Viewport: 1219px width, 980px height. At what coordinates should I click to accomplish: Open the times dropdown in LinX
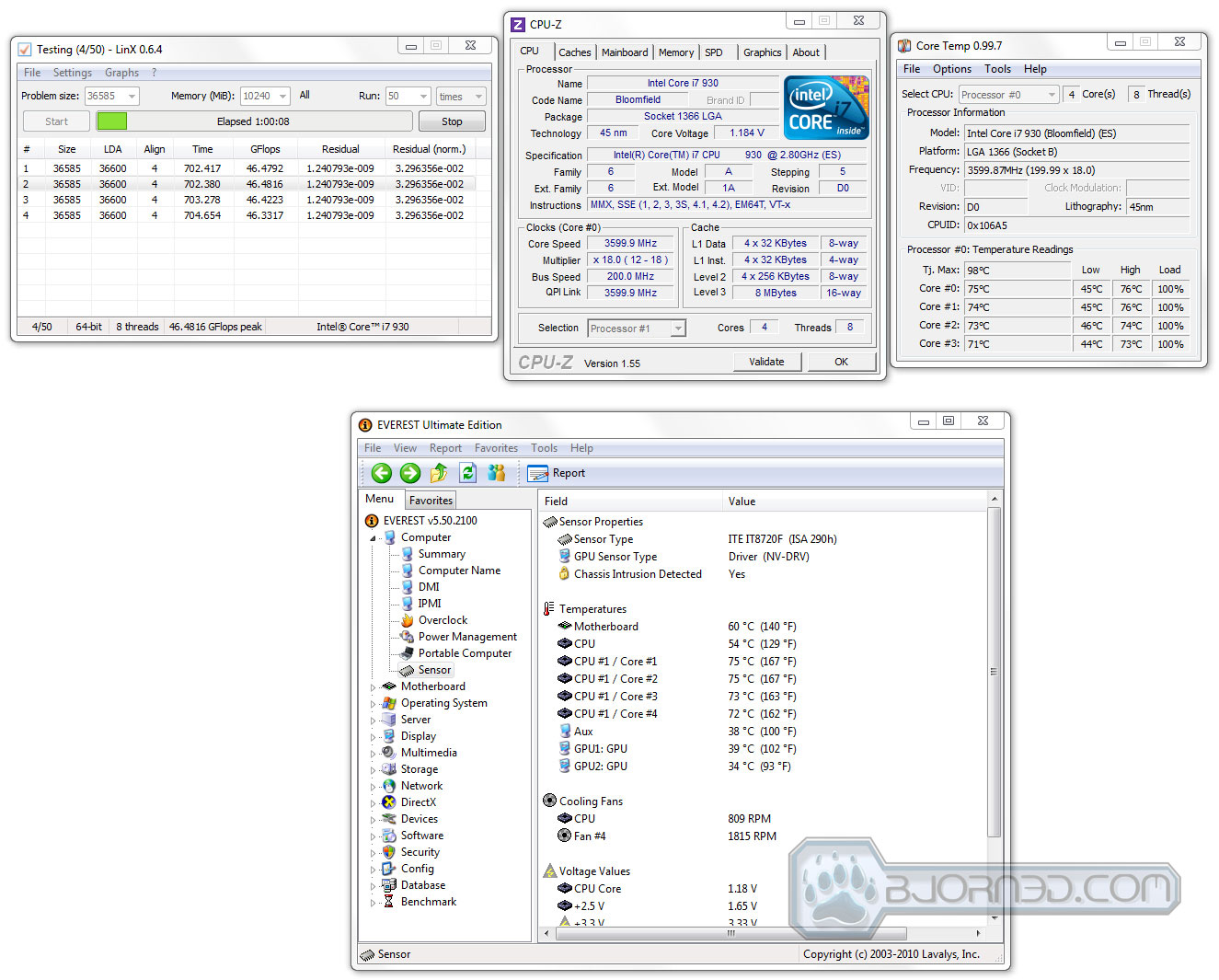(478, 97)
